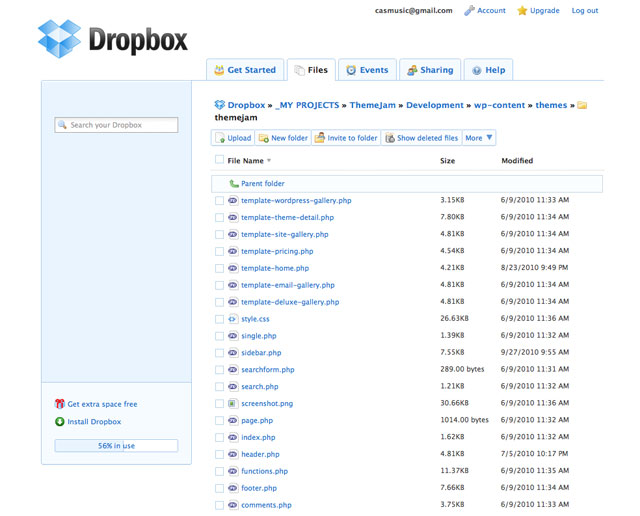Click the php icon for template-pricing.php

(233, 251)
